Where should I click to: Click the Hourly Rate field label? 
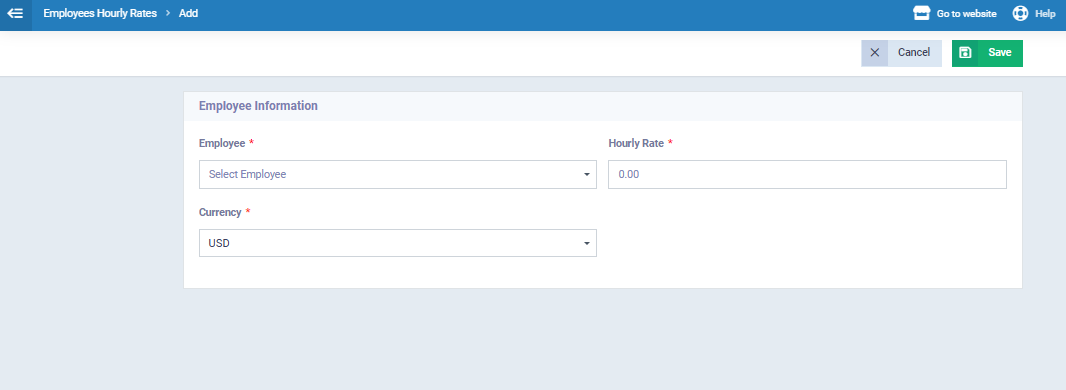pyautogui.click(x=636, y=143)
